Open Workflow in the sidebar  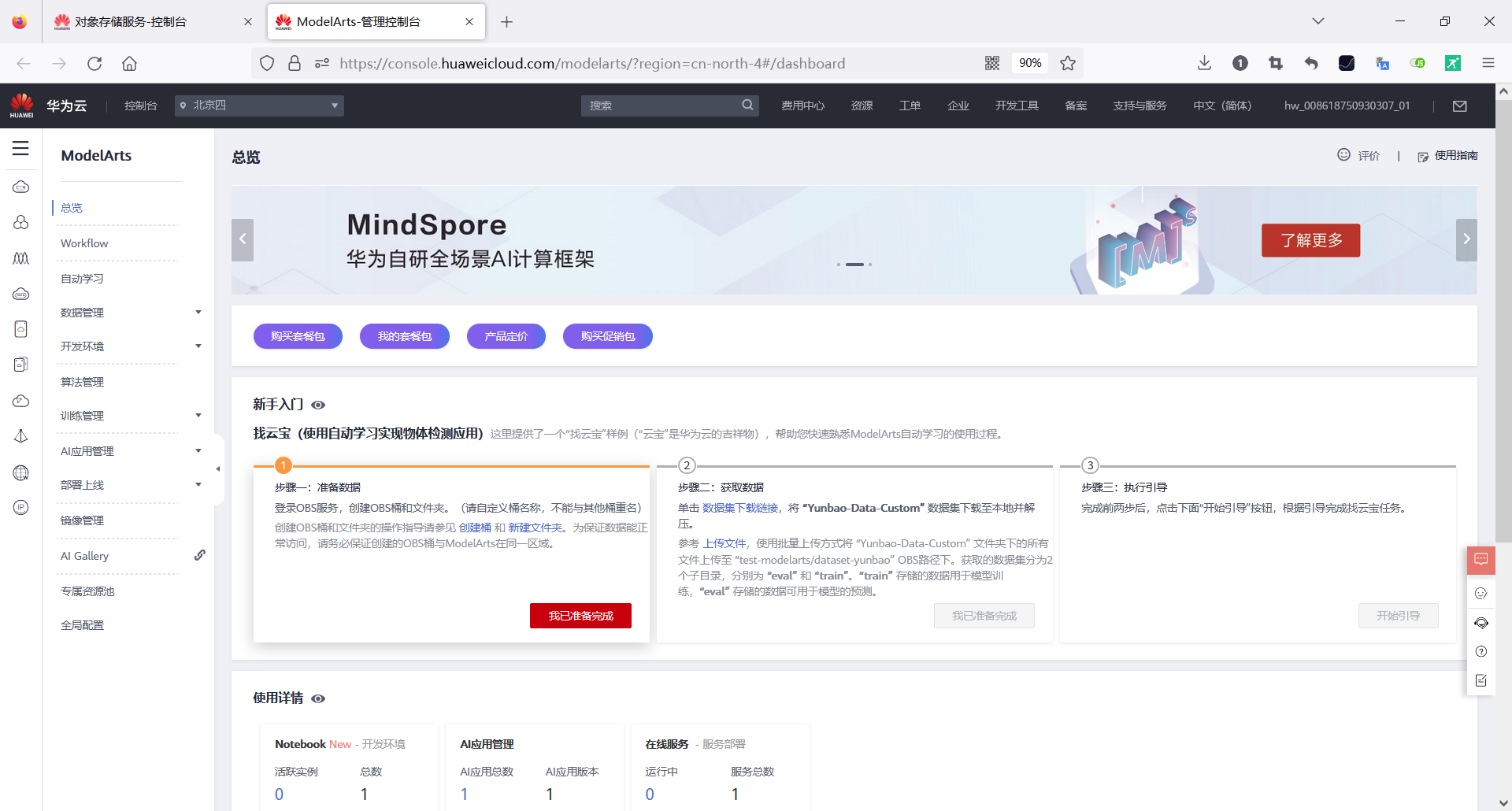[84, 243]
